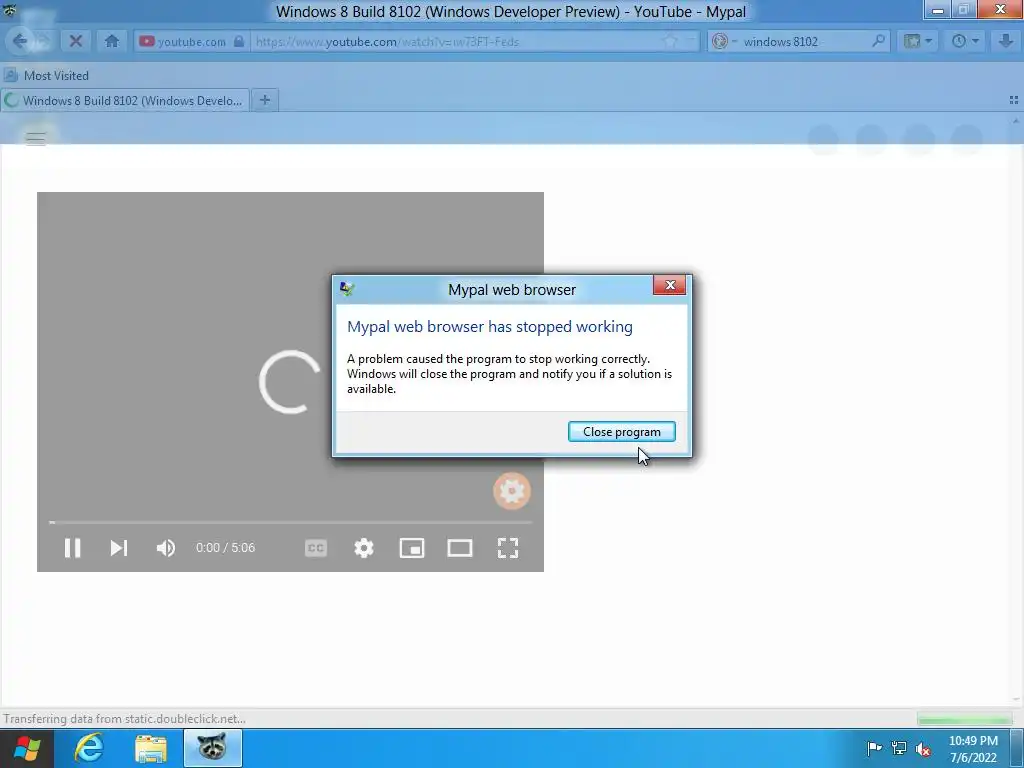This screenshot has height=768, width=1024.
Task: Click Close program in crash dialog
Action: point(621,432)
